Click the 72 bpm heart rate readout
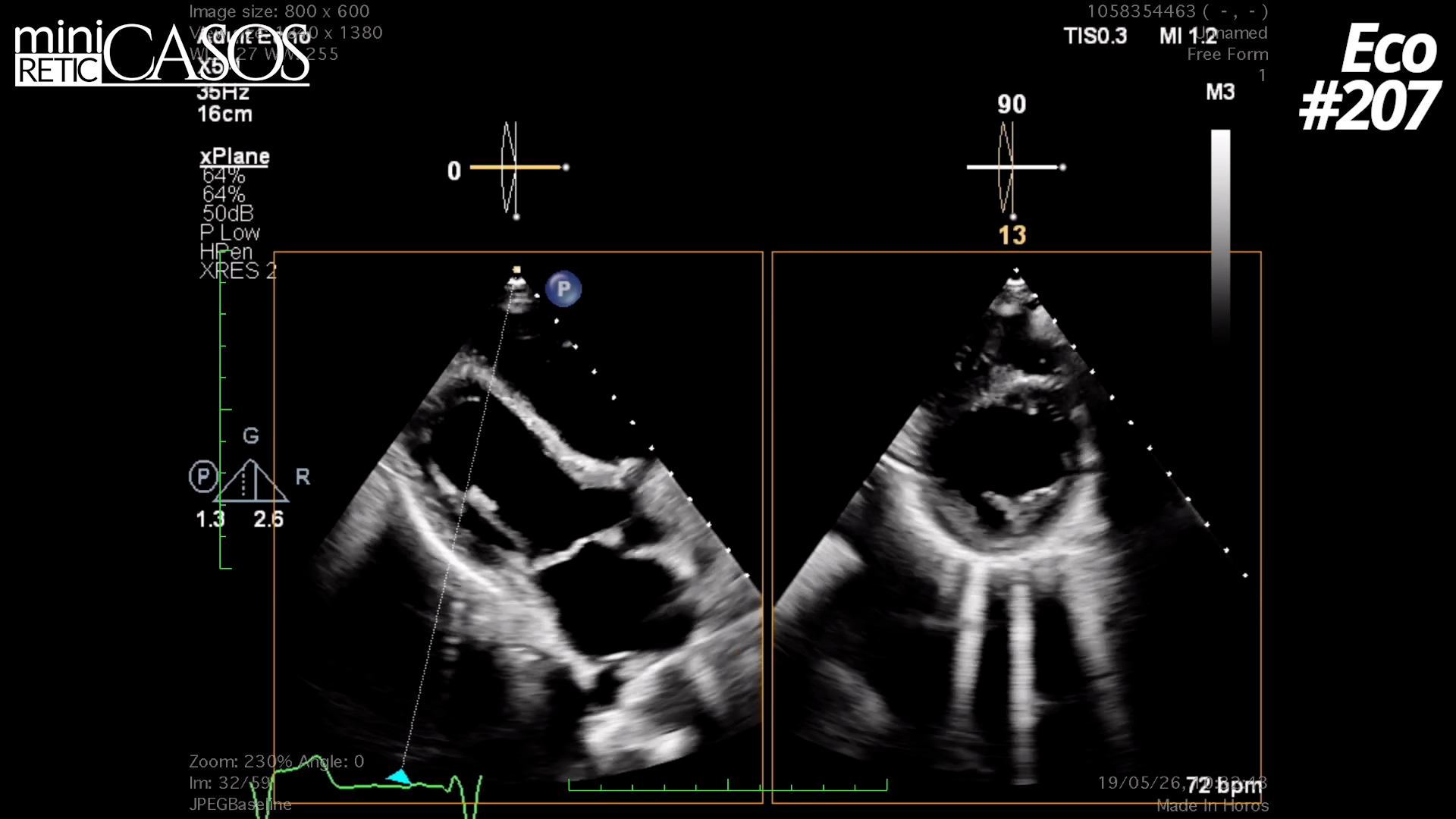Screen dimensions: 1456x819 click(x=1225, y=785)
